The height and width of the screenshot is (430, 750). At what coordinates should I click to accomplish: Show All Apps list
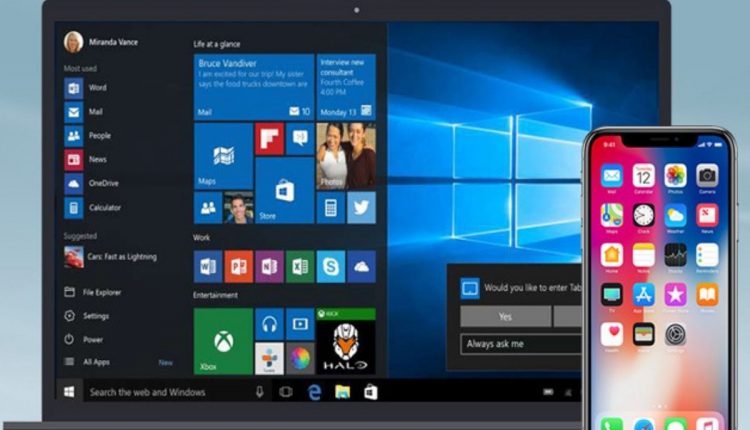pyautogui.click(x=87, y=362)
